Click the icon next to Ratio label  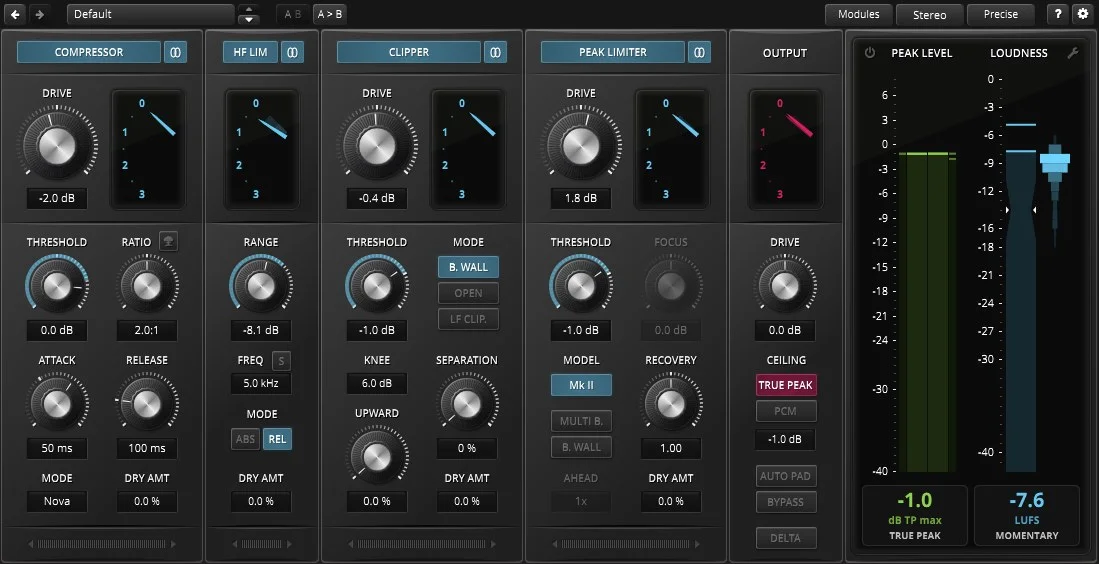[168, 242]
